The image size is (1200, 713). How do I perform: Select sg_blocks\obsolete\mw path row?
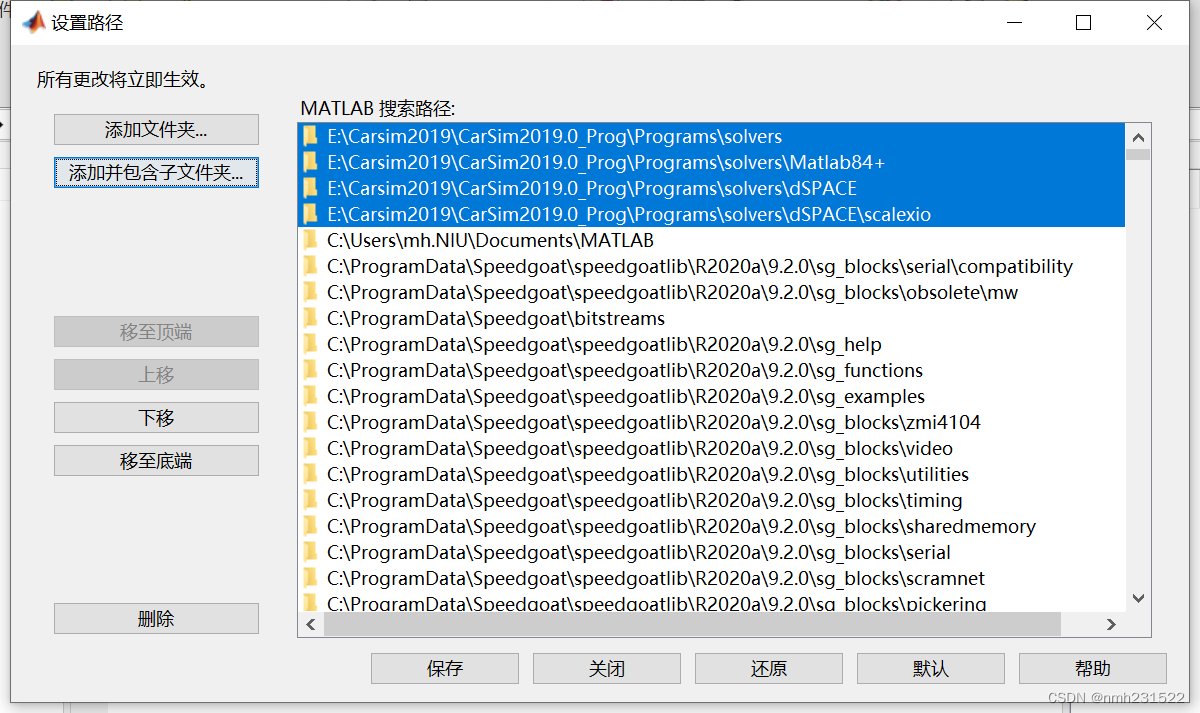712,292
